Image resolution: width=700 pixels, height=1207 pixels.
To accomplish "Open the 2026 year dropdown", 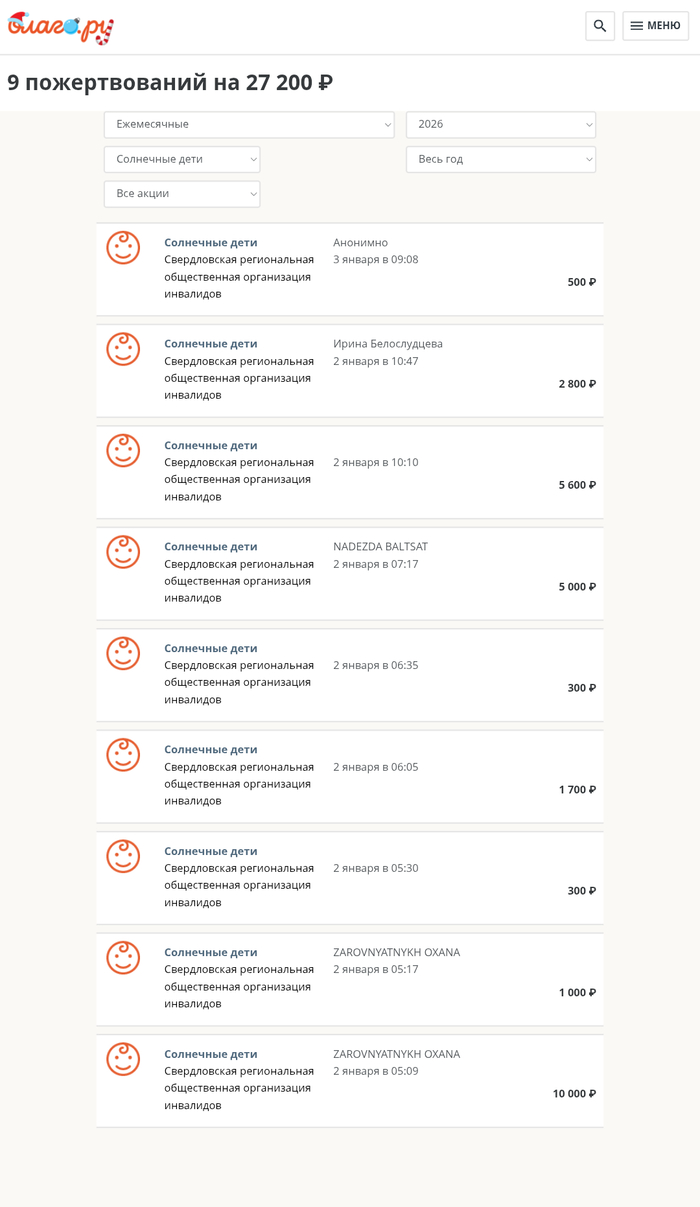I will [500, 124].
